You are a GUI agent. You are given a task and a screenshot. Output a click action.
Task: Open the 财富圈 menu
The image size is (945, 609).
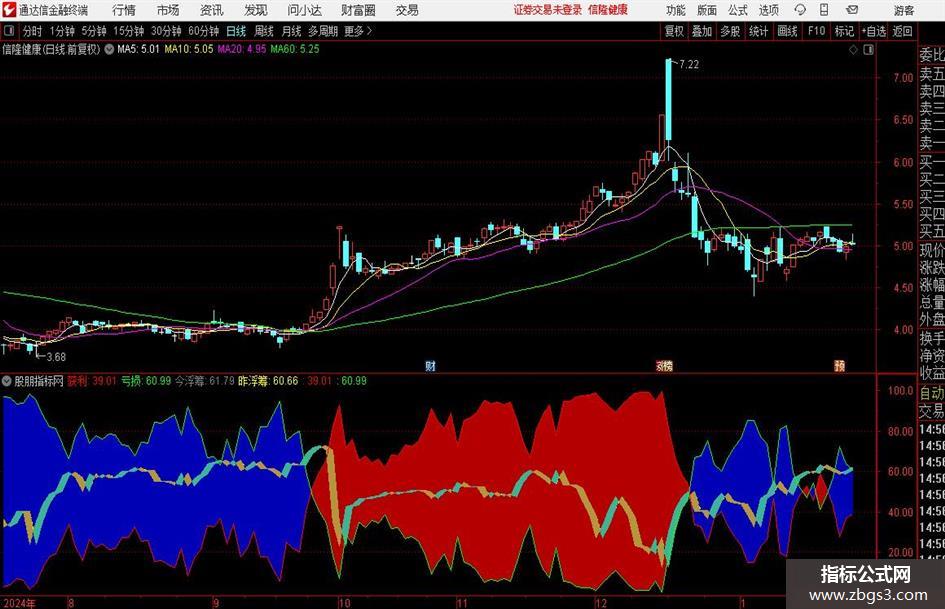coord(358,10)
